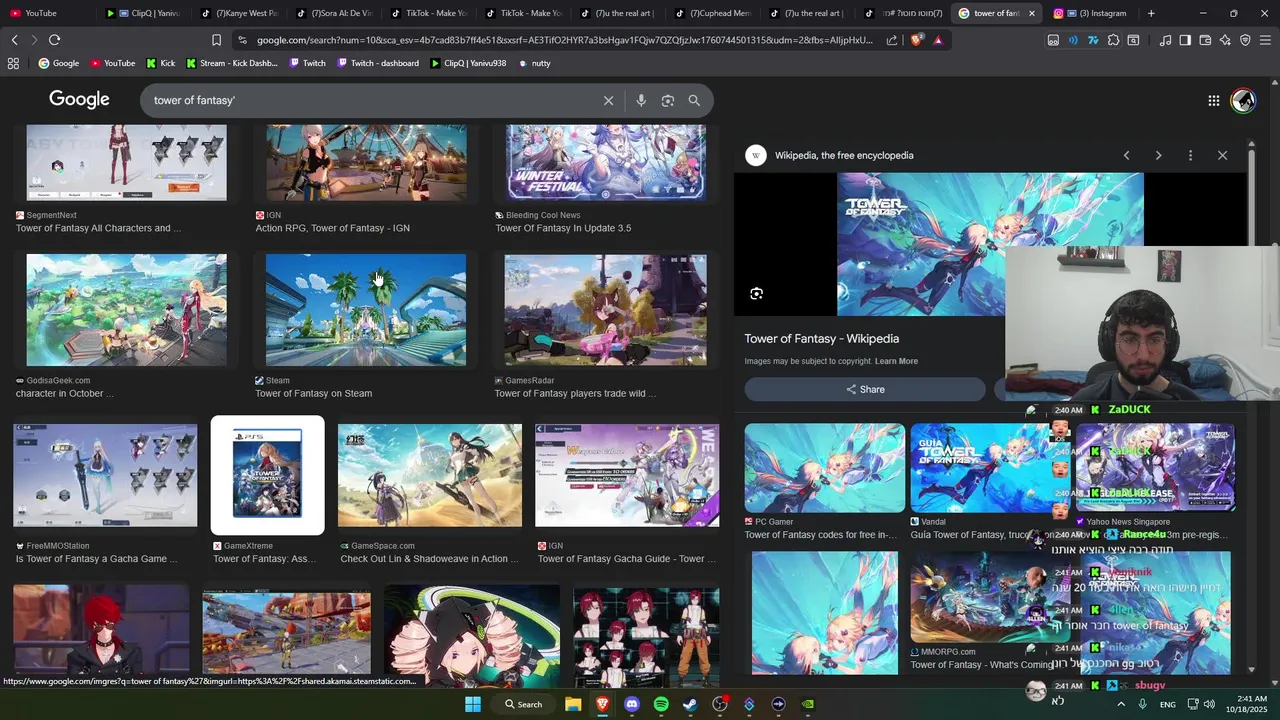Open GameSpace Lin & Shadoweave image result
1280x720 pixels.
point(429,475)
